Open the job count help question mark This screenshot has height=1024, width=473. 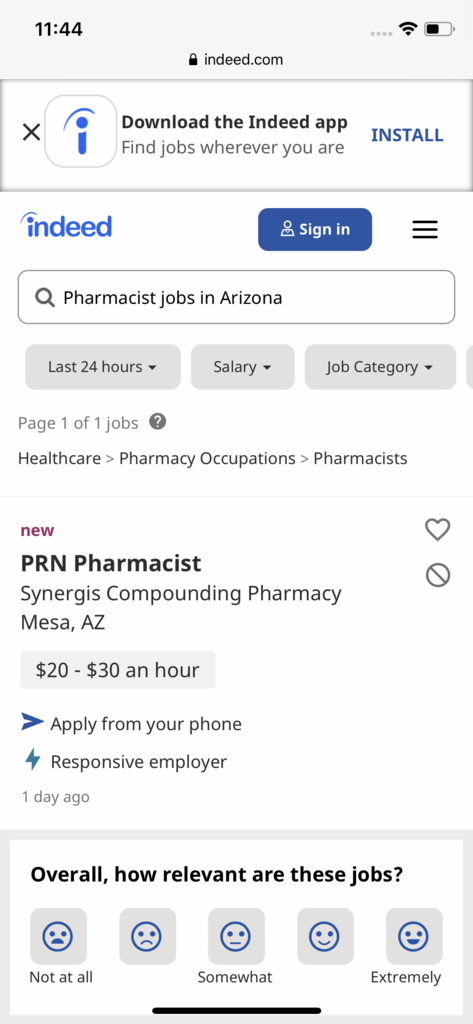157,422
